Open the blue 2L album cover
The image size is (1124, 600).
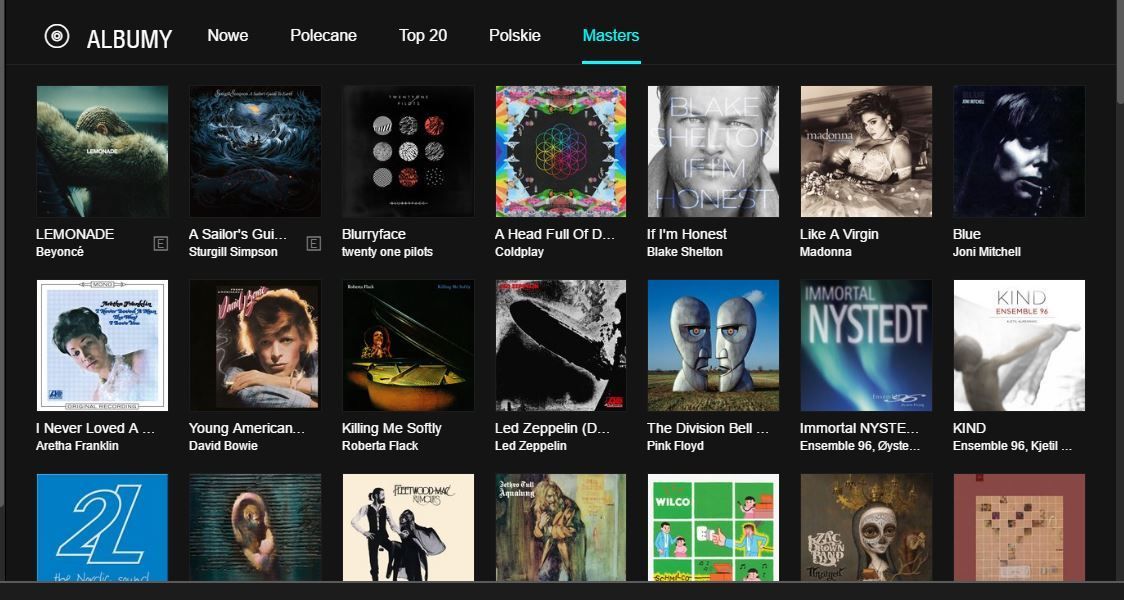pyautogui.click(x=103, y=527)
